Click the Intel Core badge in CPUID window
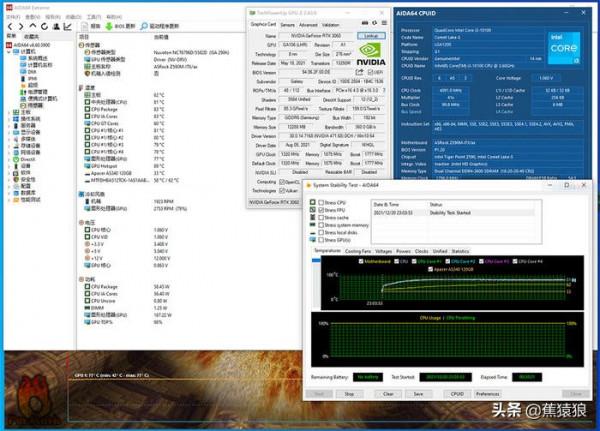 (x=564, y=48)
